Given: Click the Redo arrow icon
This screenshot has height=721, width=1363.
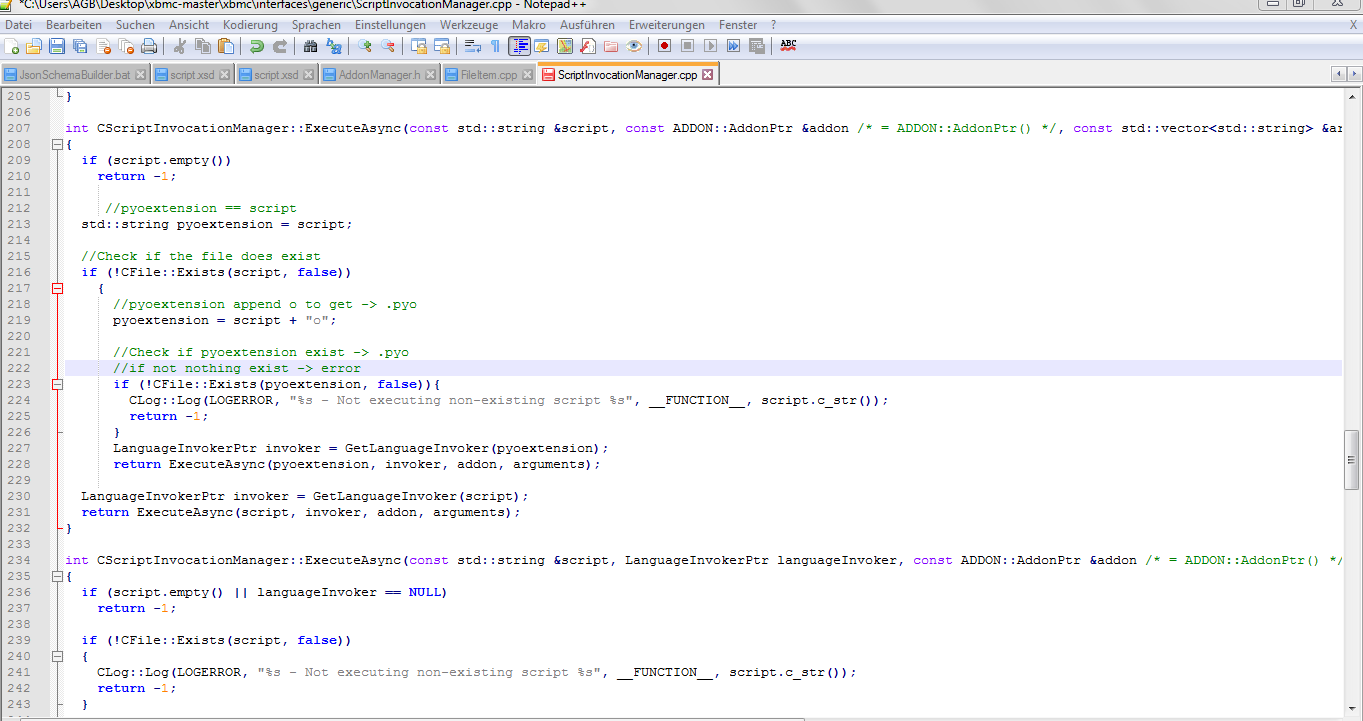Looking at the screenshot, I should point(280,46).
